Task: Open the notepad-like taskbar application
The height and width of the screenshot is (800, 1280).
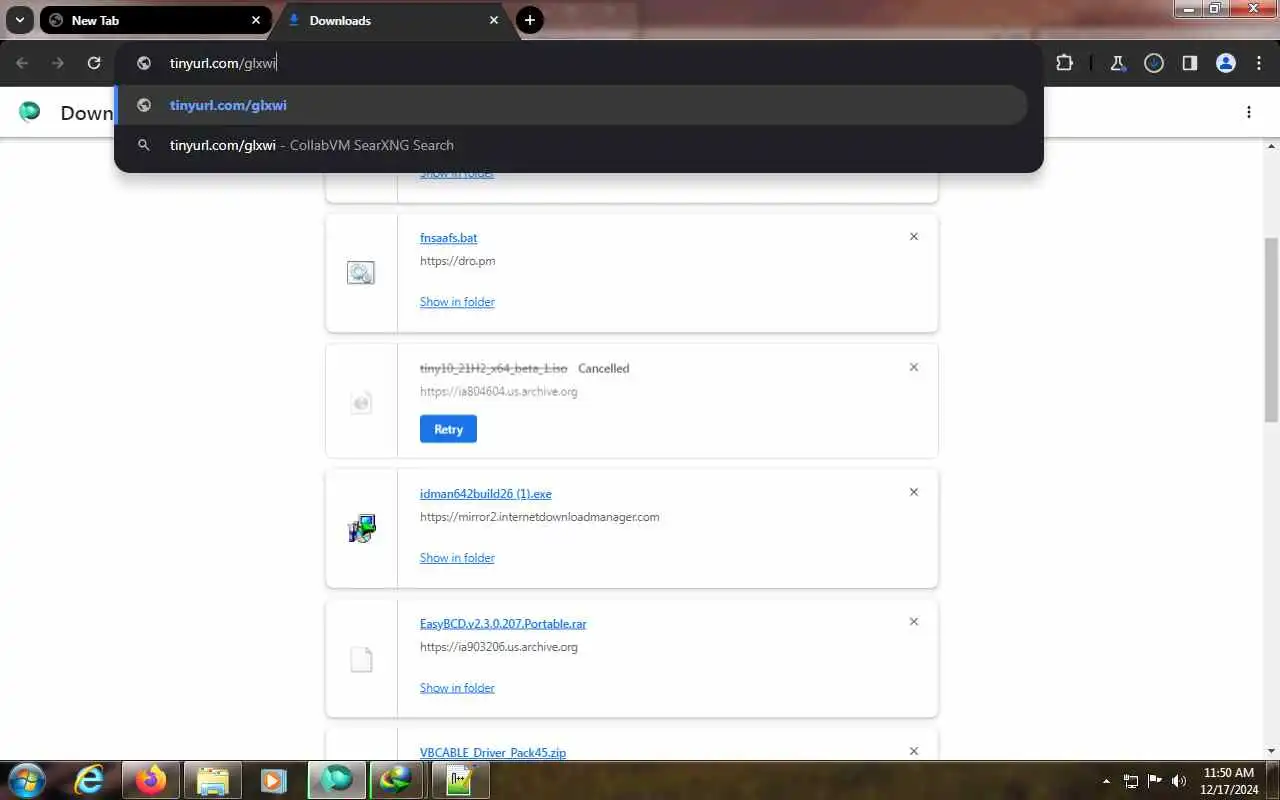Action: (x=459, y=780)
